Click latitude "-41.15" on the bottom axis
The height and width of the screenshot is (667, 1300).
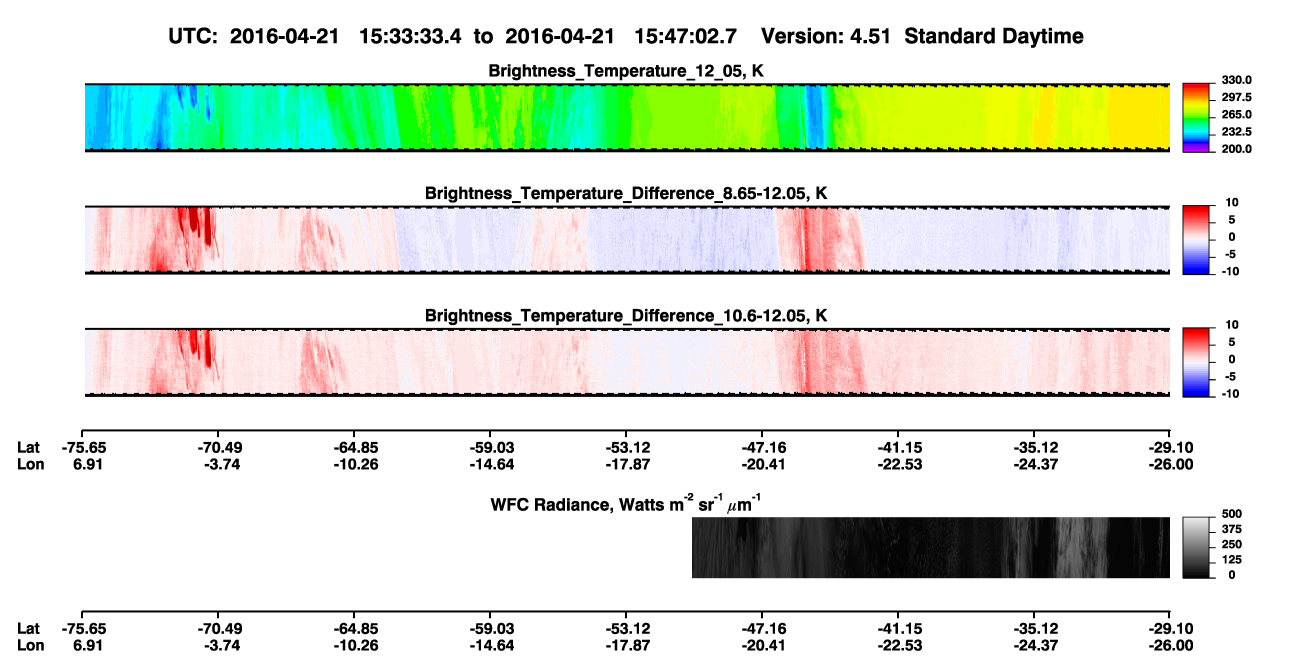pos(899,628)
